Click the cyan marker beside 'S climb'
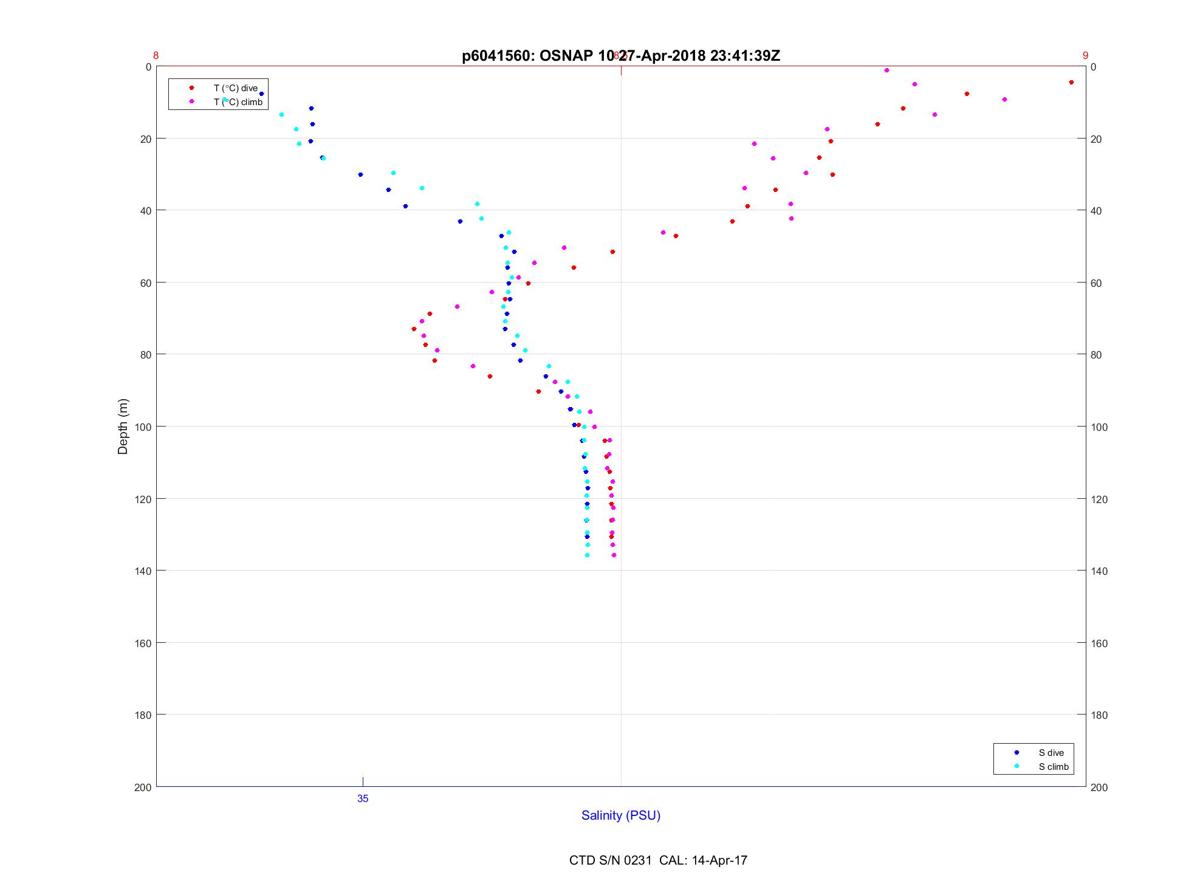This screenshot has height=885, width=1200. tap(1016, 766)
